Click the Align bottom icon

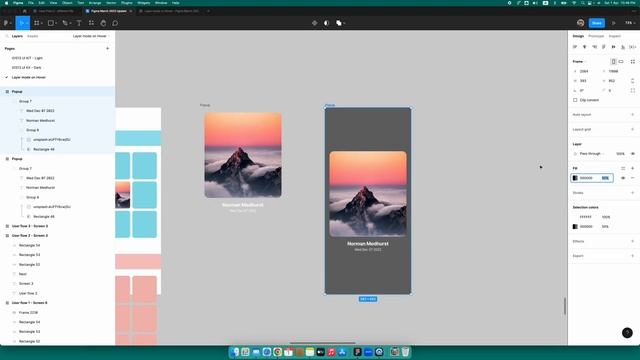pos(623,47)
